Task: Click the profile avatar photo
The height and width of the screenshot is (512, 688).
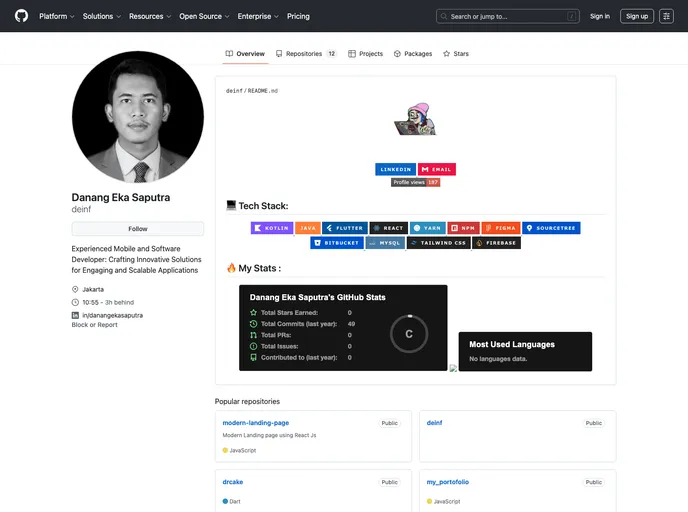Action: 138,118
